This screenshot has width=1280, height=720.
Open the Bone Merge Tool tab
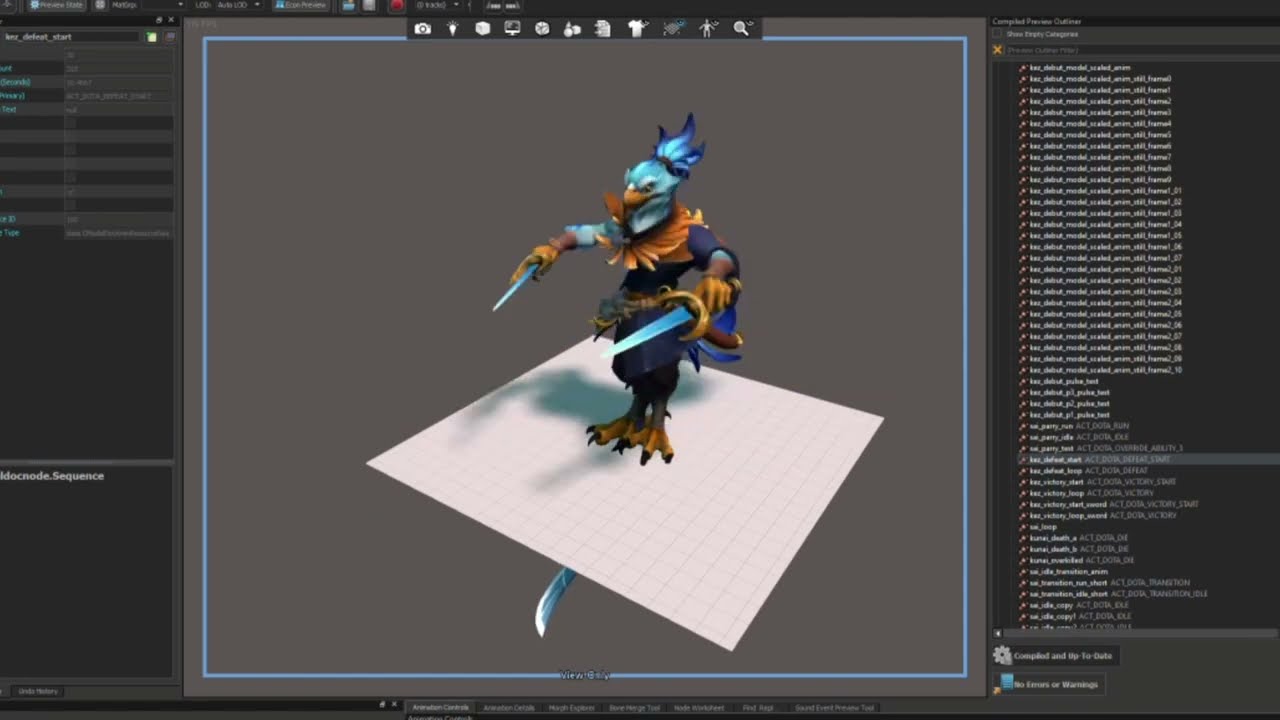tap(635, 708)
